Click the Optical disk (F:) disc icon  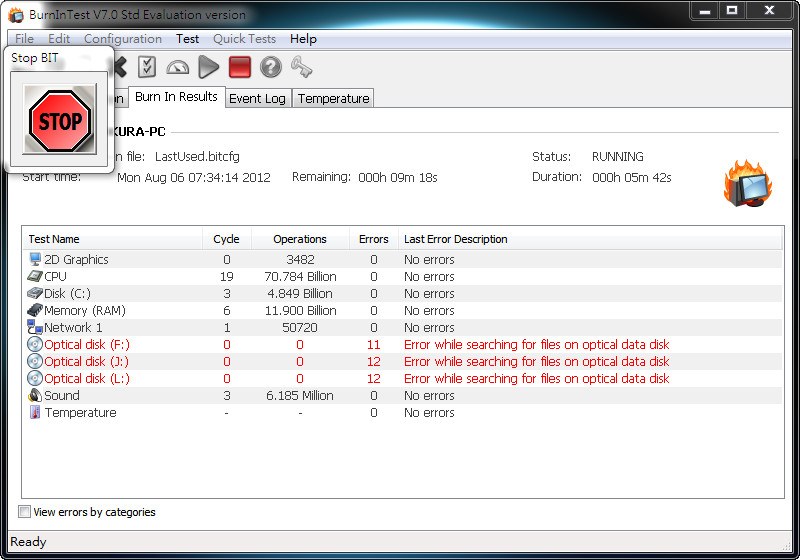pyautogui.click(x=35, y=344)
